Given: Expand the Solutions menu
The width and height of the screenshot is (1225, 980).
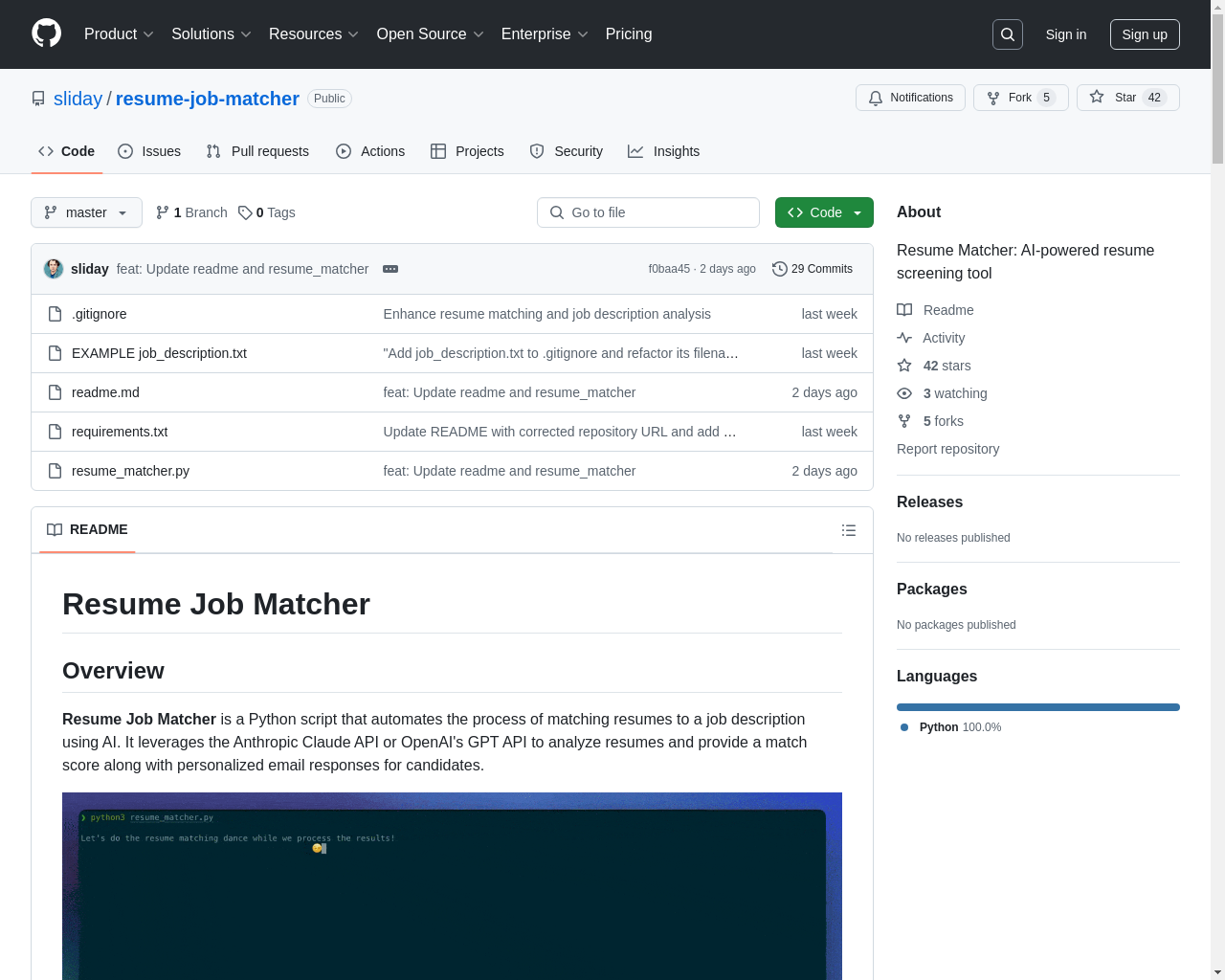Looking at the screenshot, I should 212,34.
